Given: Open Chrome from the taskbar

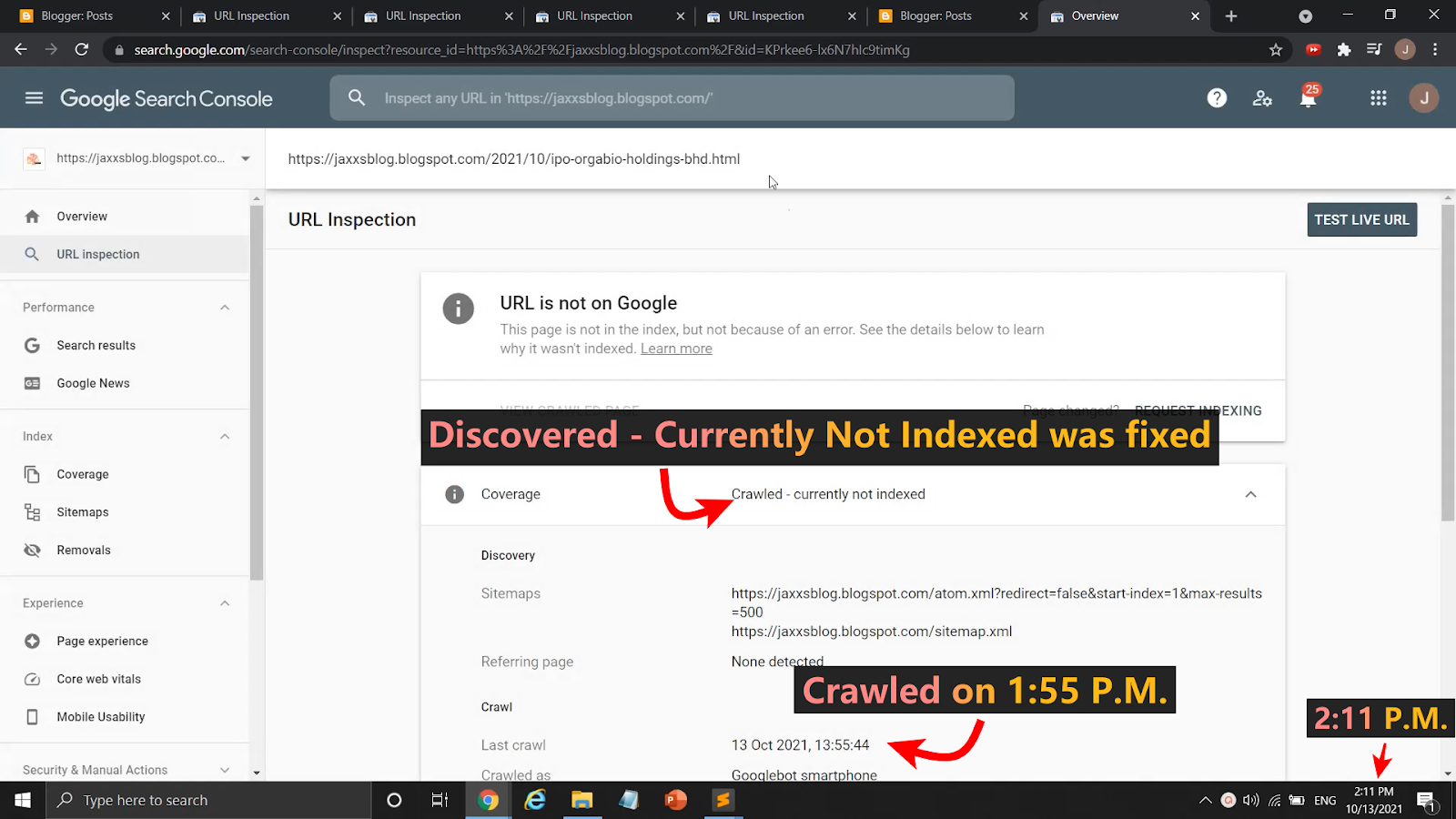Looking at the screenshot, I should pos(489,800).
